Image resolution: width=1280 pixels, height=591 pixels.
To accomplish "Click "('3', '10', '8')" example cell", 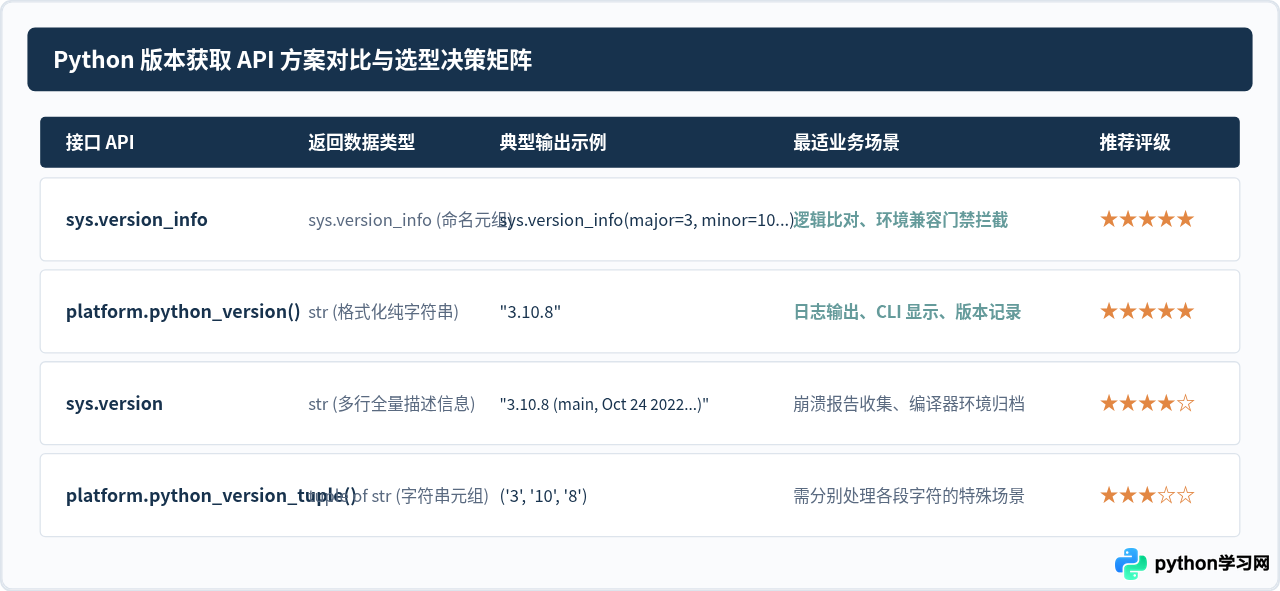I will (543, 496).
